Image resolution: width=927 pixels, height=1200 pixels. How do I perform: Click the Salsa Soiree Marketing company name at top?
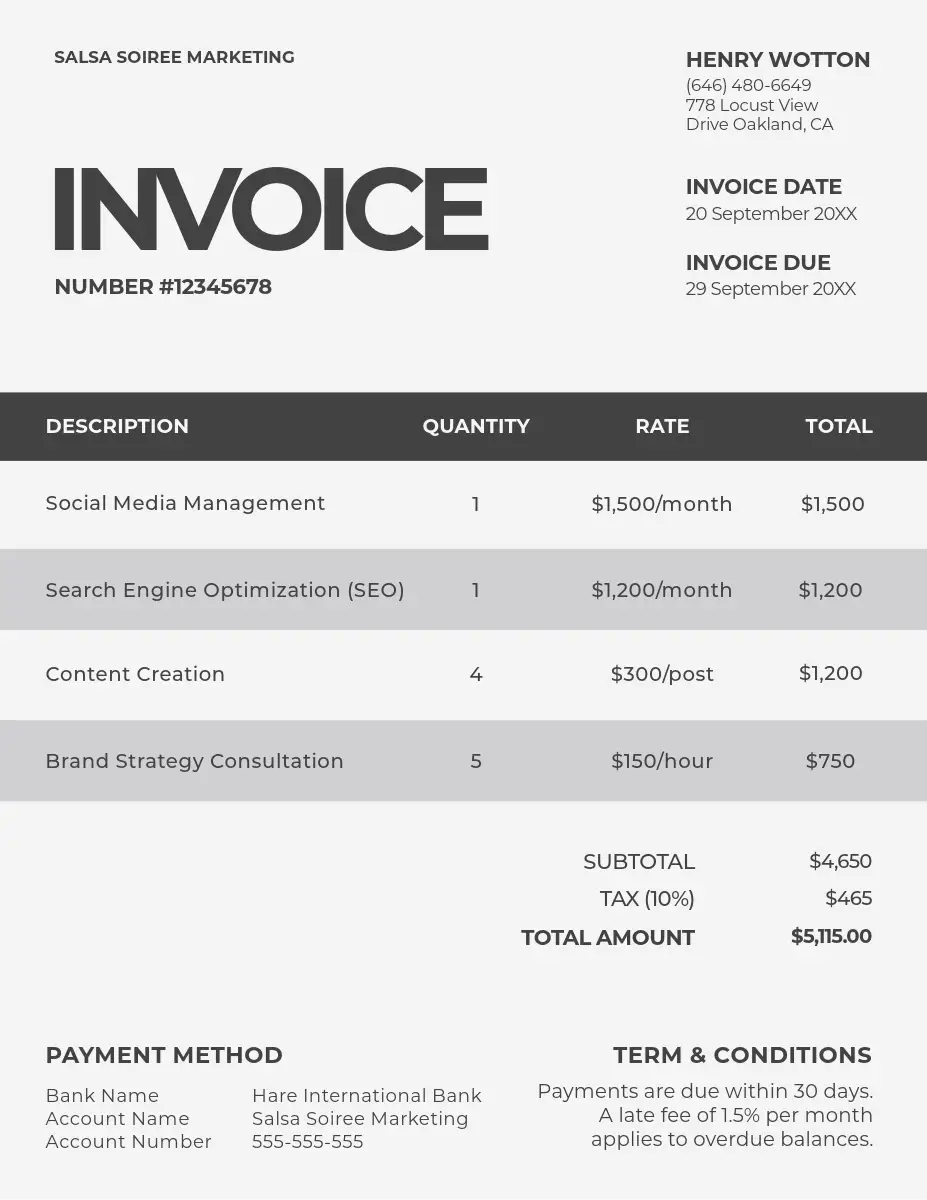[174, 58]
